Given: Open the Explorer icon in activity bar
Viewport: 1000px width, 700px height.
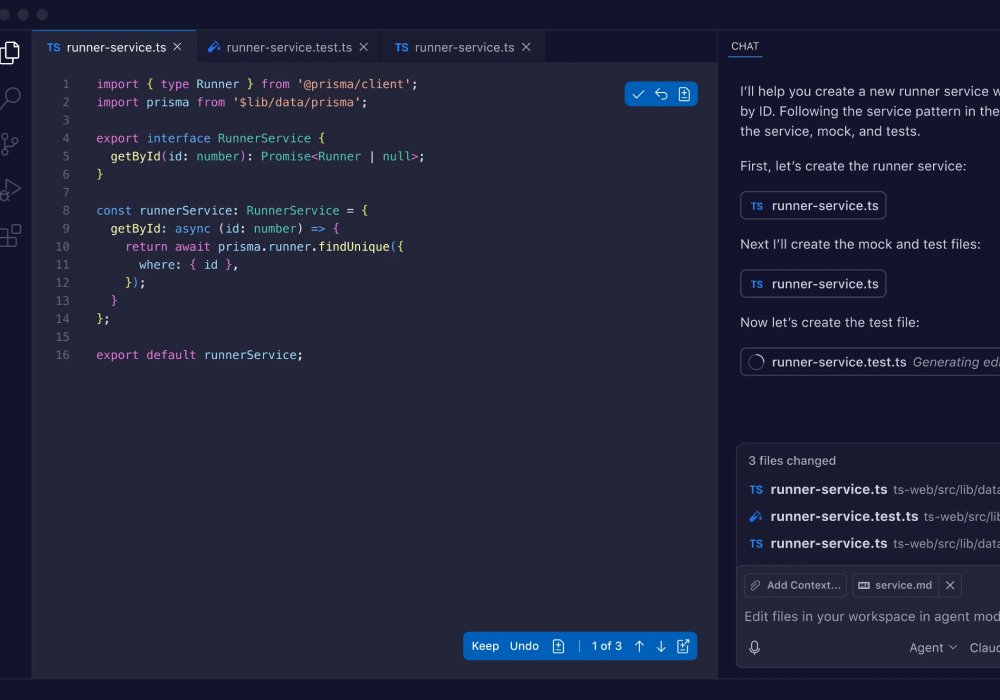Looking at the screenshot, I should (10, 53).
